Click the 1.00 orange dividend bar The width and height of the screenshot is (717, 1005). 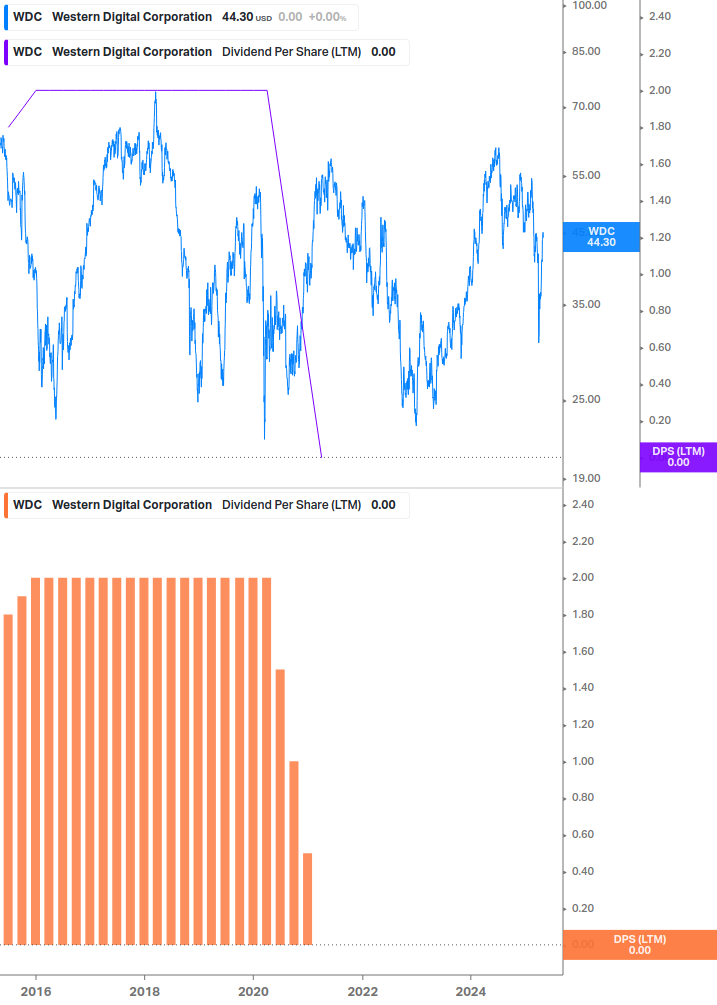click(294, 853)
